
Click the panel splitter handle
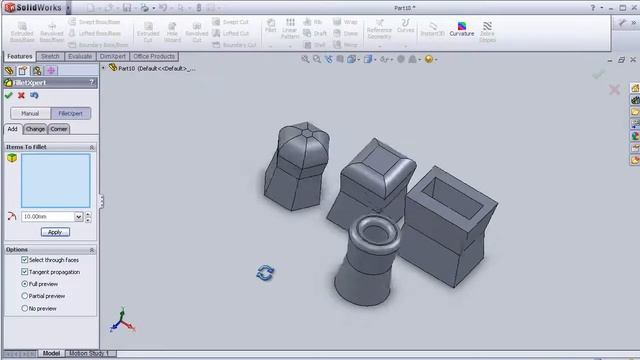tap(101, 201)
